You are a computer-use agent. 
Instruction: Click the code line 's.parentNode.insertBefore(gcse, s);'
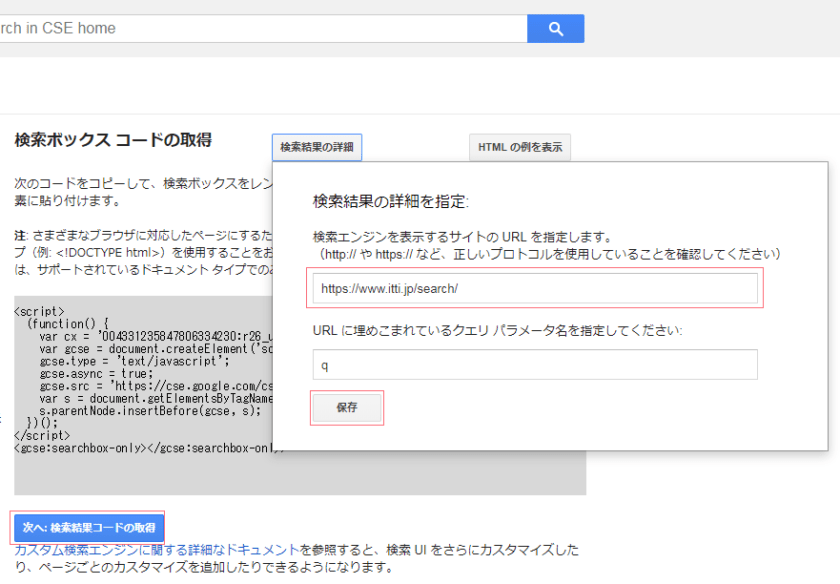[150, 411]
